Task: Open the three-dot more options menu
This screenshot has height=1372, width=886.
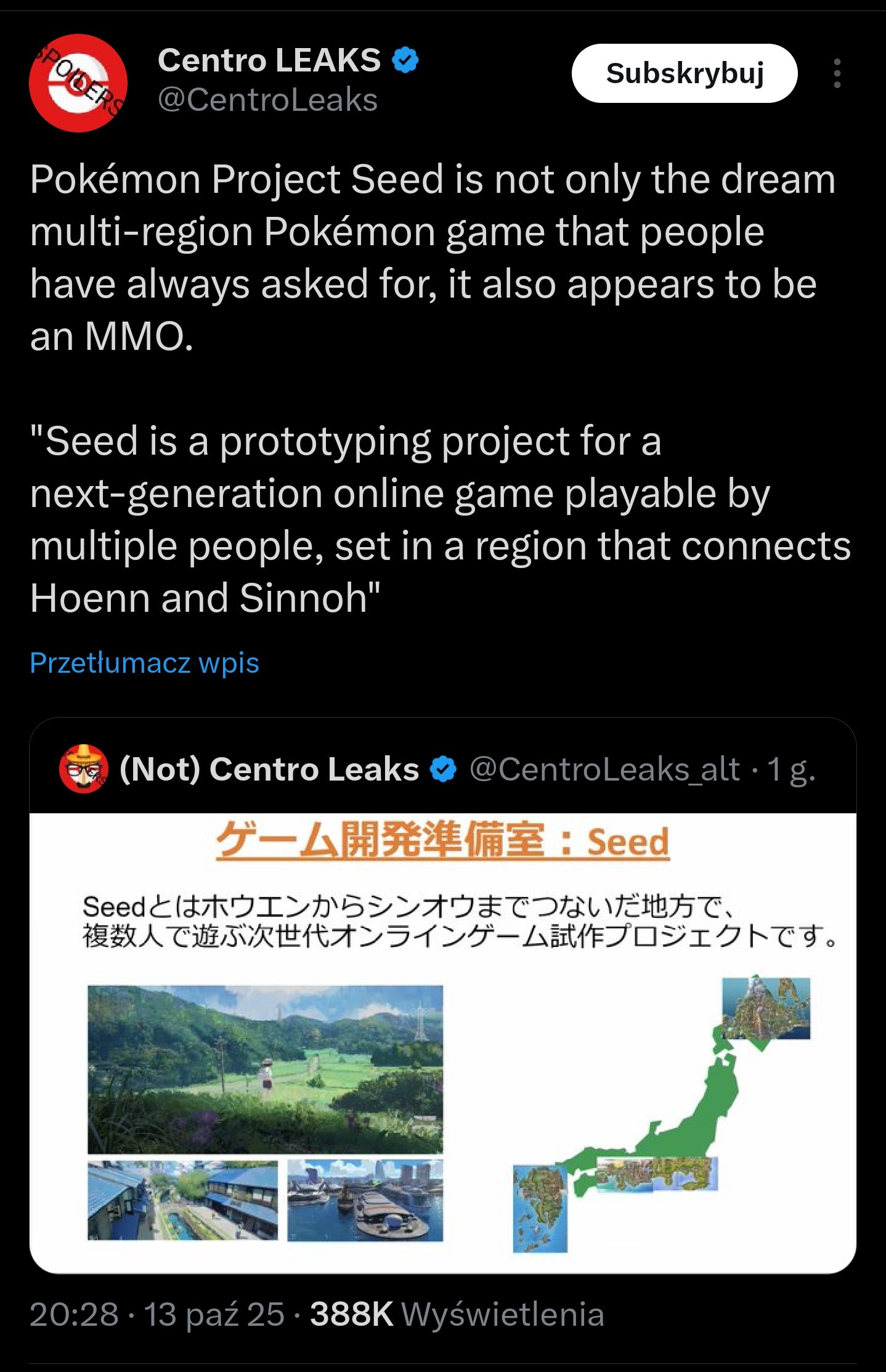Action: pos(837,74)
